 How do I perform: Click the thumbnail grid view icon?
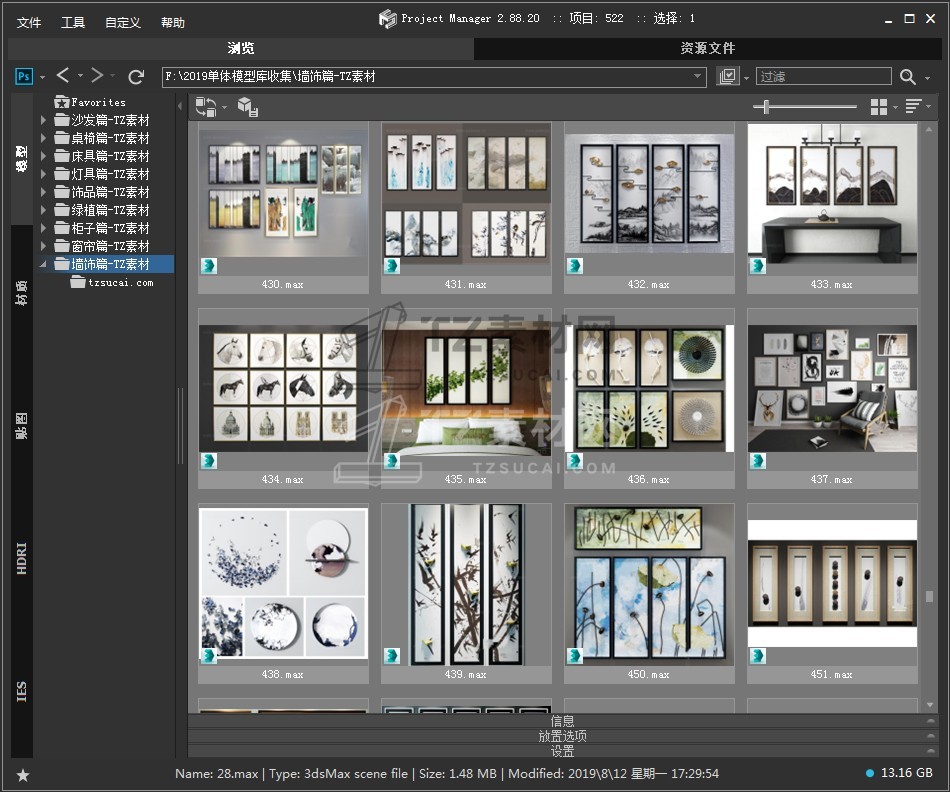pyautogui.click(x=879, y=106)
